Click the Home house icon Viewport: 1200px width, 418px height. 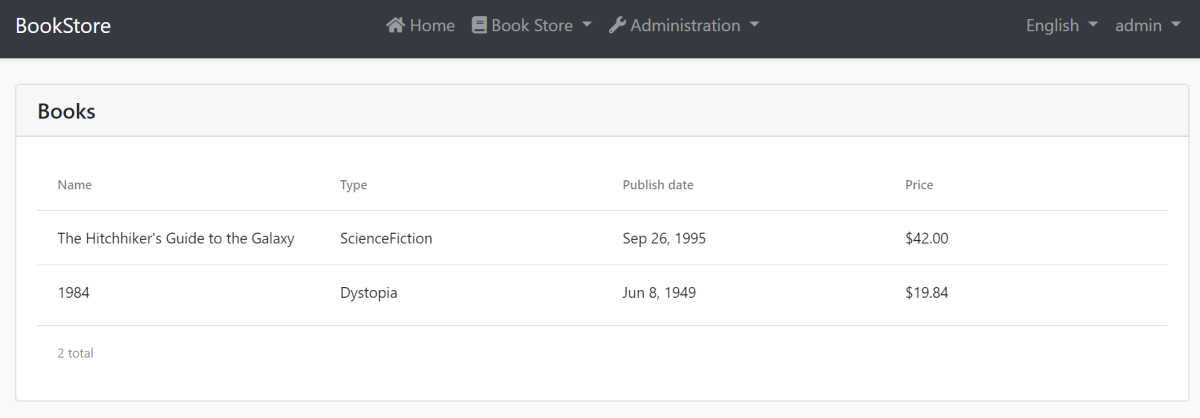pyautogui.click(x=395, y=25)
